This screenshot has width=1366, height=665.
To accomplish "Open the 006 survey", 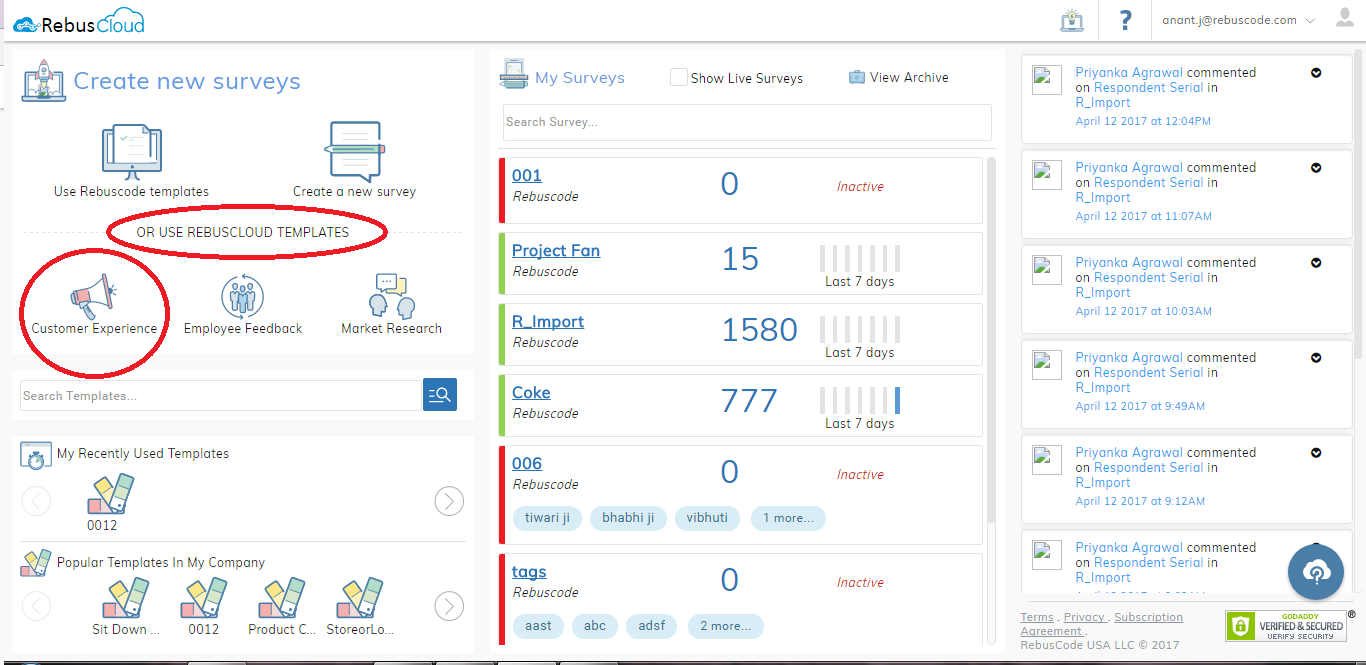I will coord(527,464).
